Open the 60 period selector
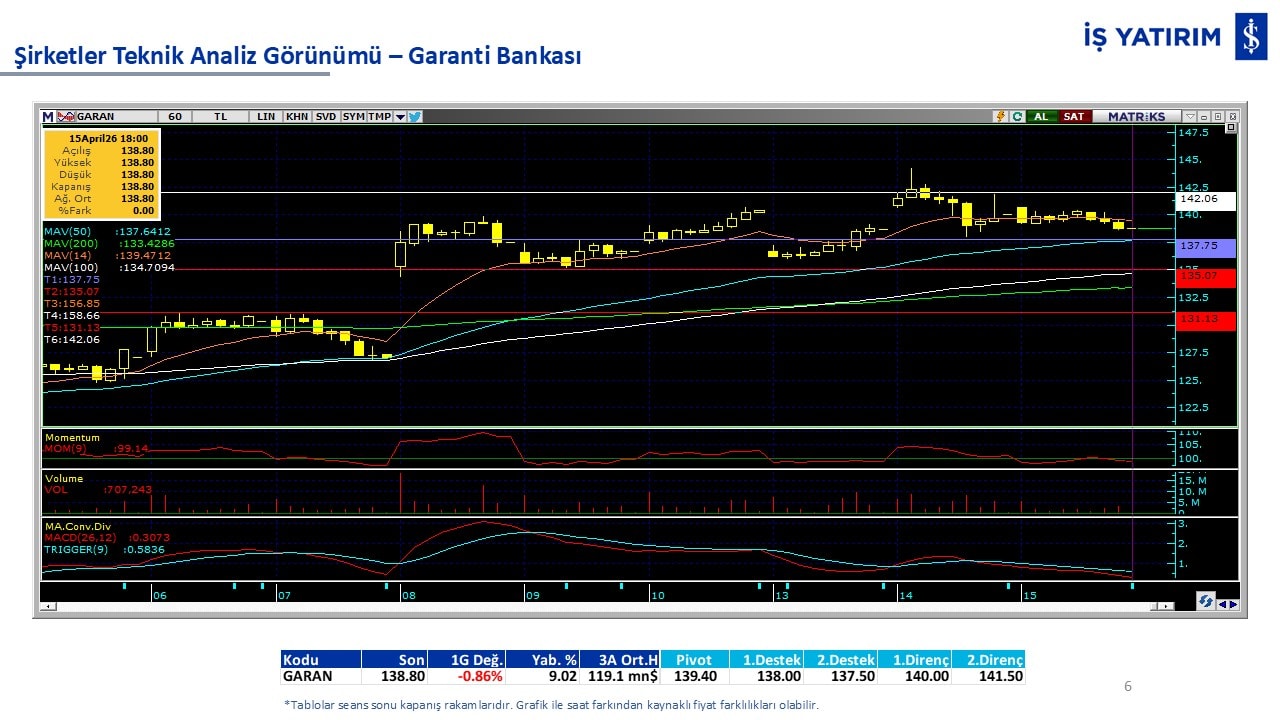The width and height of the screenshot is (1280, 720). coord(175,116)
